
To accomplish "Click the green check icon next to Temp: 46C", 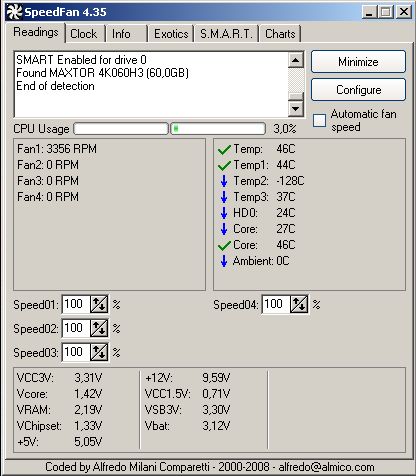I will coord(224,149).
